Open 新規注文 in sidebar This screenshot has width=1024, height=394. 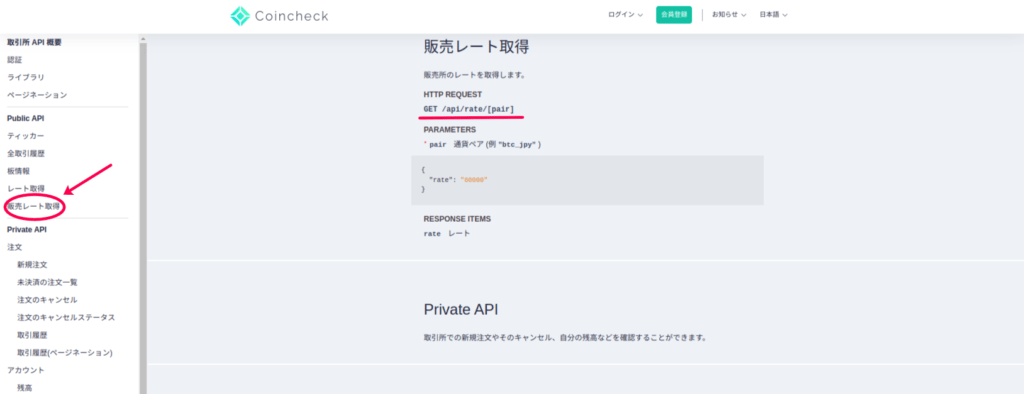(32, 265)
